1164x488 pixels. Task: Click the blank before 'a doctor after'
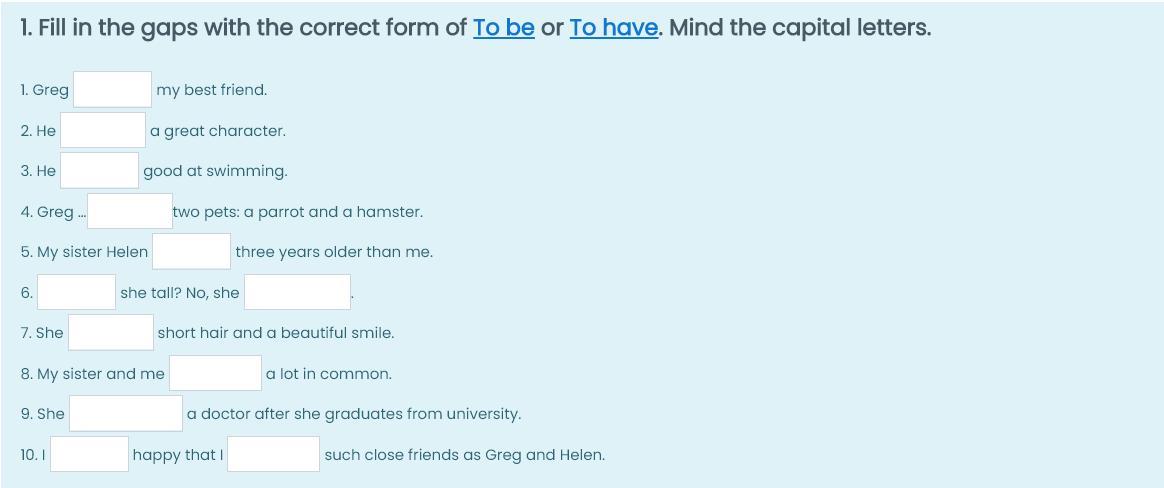tap(126, 414)
